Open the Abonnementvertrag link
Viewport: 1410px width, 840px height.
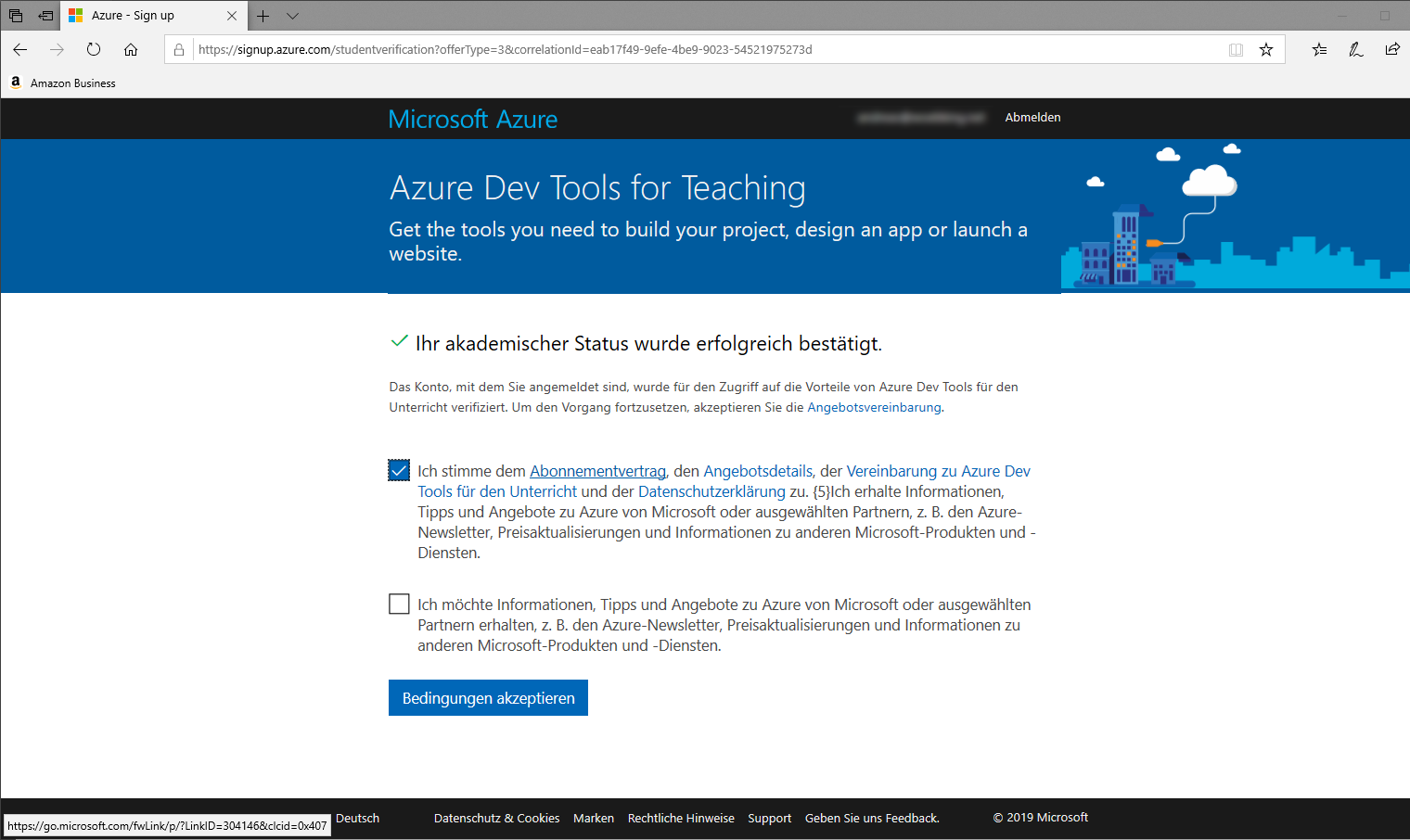(597, 471)
